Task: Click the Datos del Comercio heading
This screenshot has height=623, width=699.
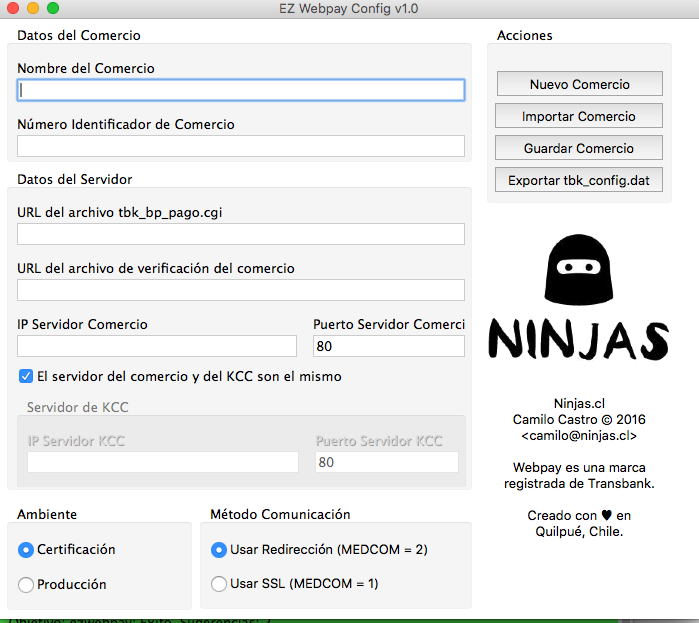Action: click(x=79, y=35)
